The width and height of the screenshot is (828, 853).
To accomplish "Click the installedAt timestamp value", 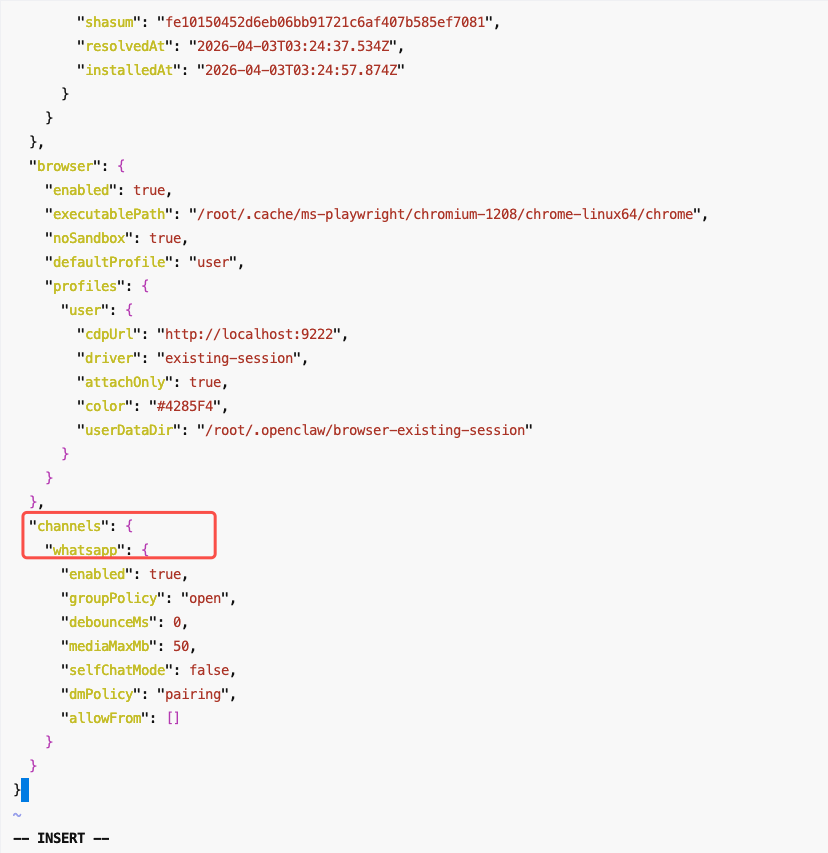I will click(300, 69).
